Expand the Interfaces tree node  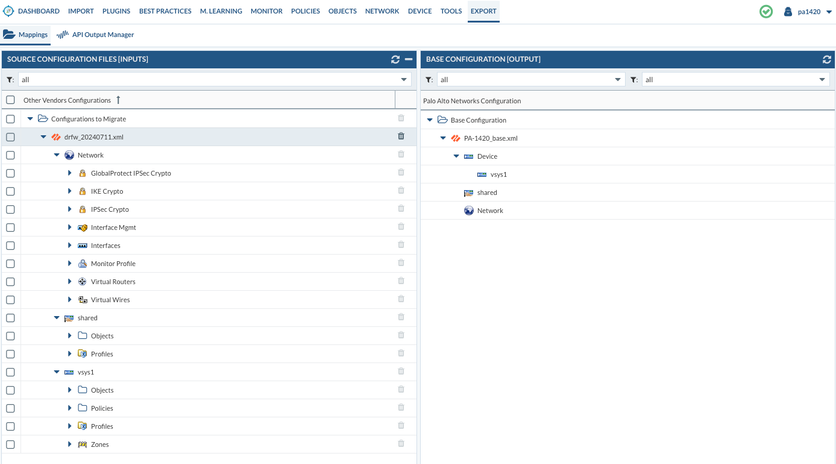pyautogui.click(x=70, y=246)
